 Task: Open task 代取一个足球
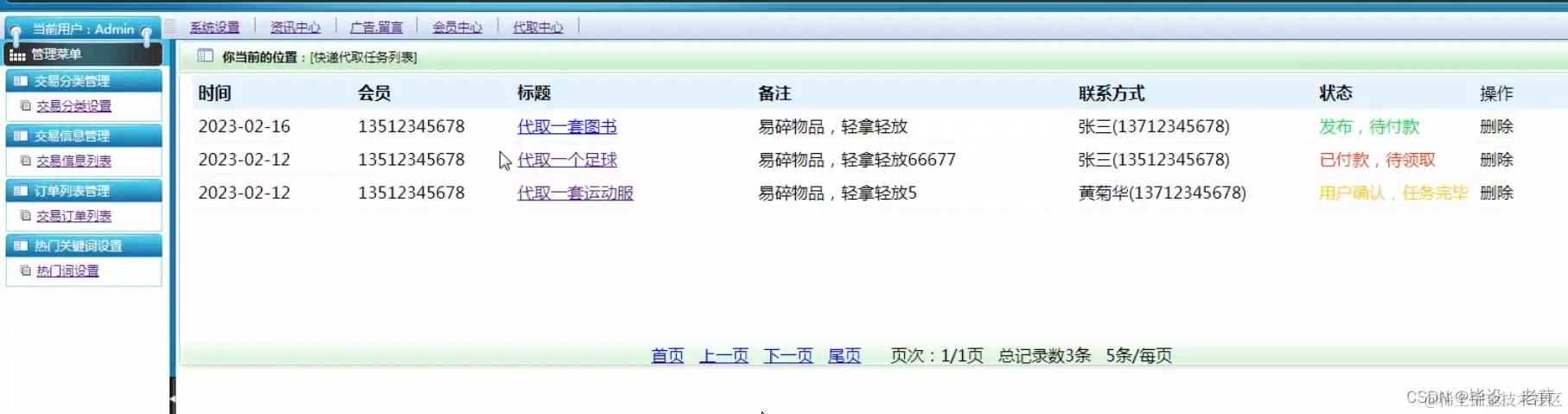pos(567,160)
